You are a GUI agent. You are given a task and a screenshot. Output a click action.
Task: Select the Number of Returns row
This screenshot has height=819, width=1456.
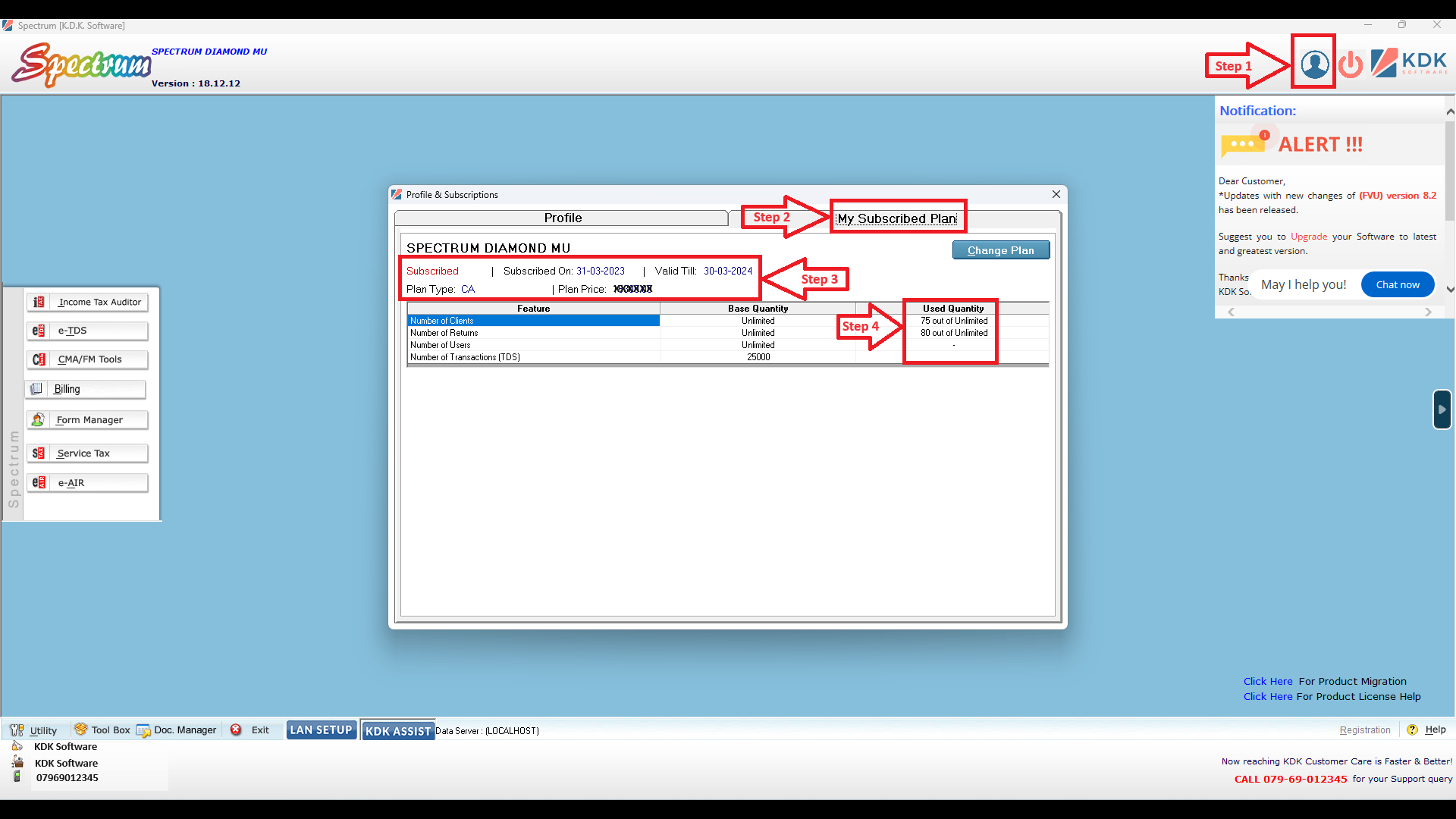728,333
